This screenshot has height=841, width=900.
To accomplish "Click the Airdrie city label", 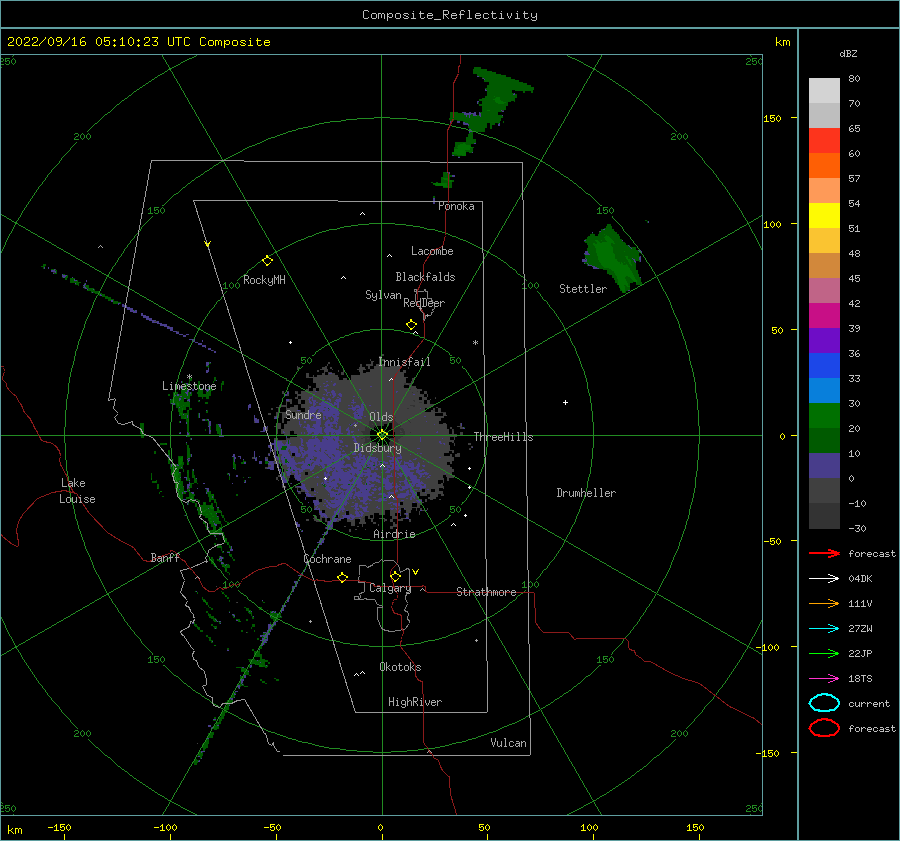I will click(x=394, y=534).
